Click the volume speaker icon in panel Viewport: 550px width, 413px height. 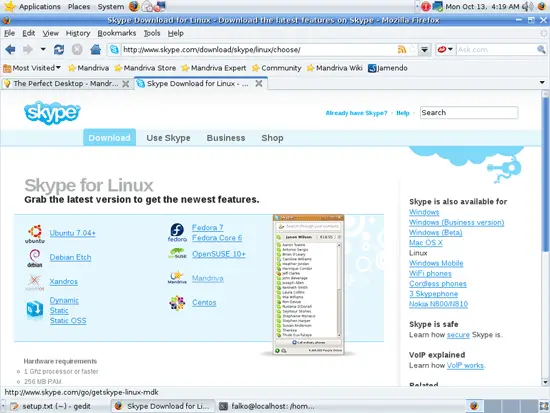click(528, 6)
